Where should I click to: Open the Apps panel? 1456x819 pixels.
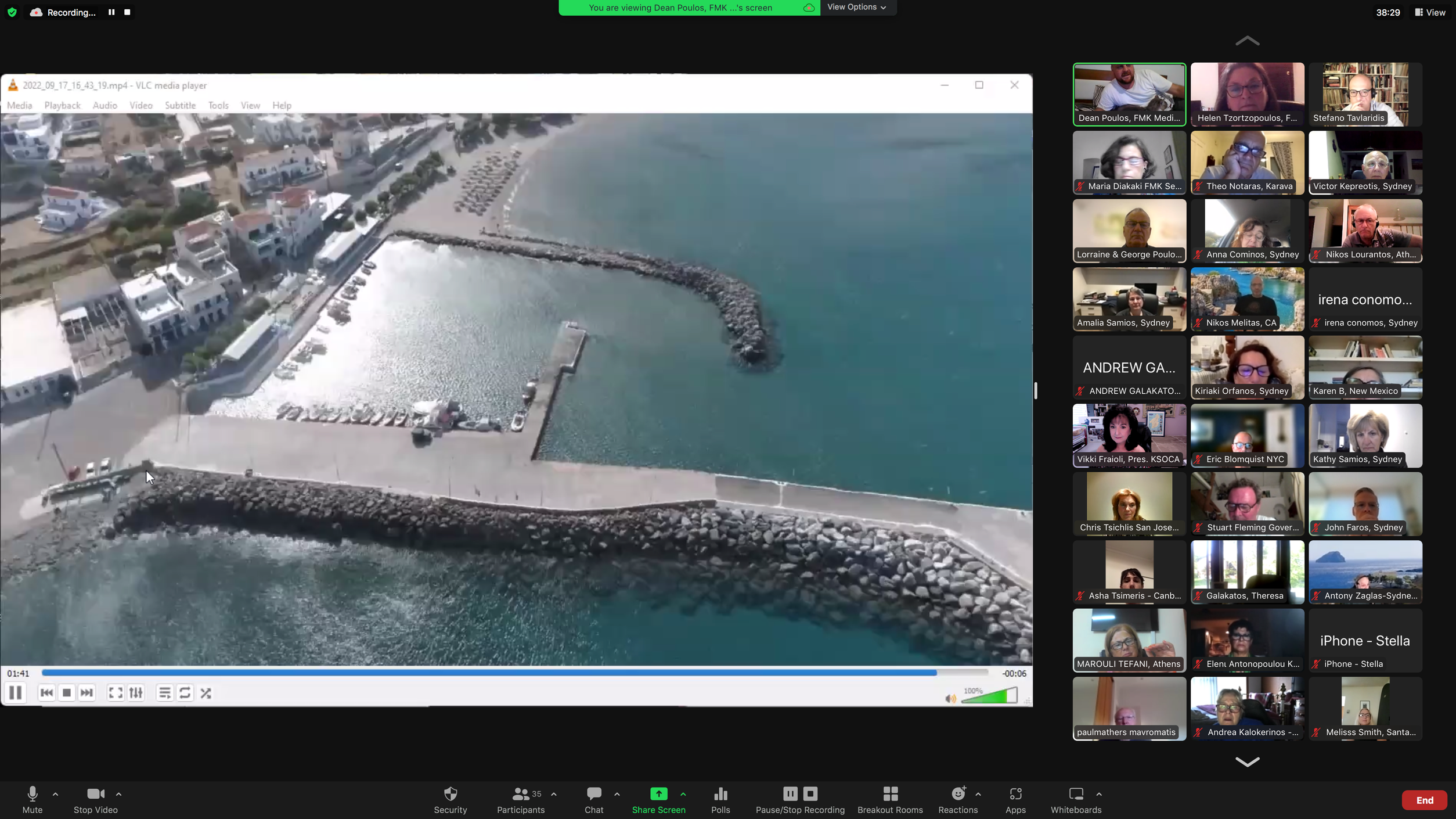point(1015,799)
